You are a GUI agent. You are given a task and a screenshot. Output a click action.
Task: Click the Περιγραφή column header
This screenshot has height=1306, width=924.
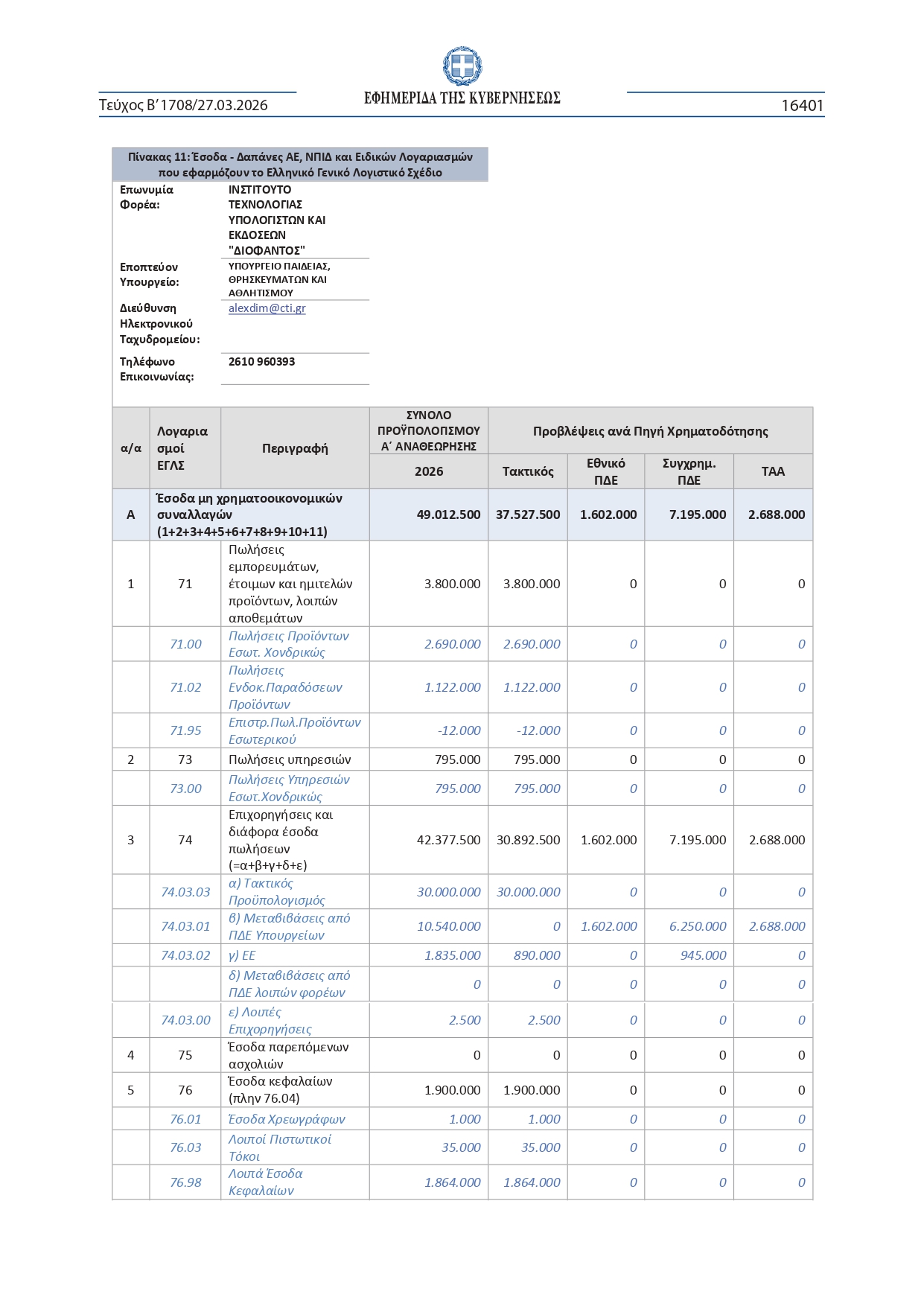[295, 448]
